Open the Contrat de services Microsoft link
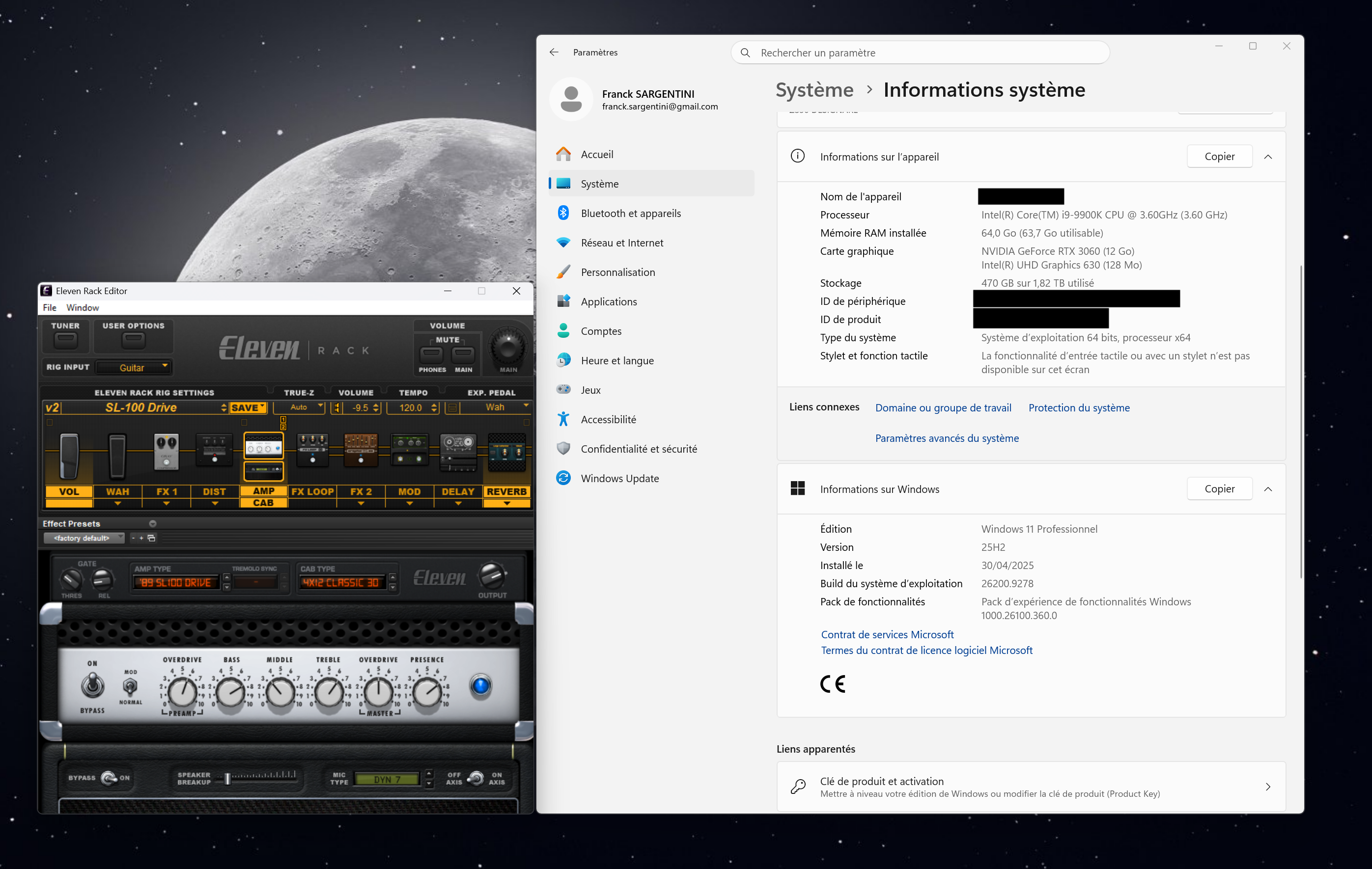Image resolution: width=1372 pixels, height=869 pixels. (887, 634)
